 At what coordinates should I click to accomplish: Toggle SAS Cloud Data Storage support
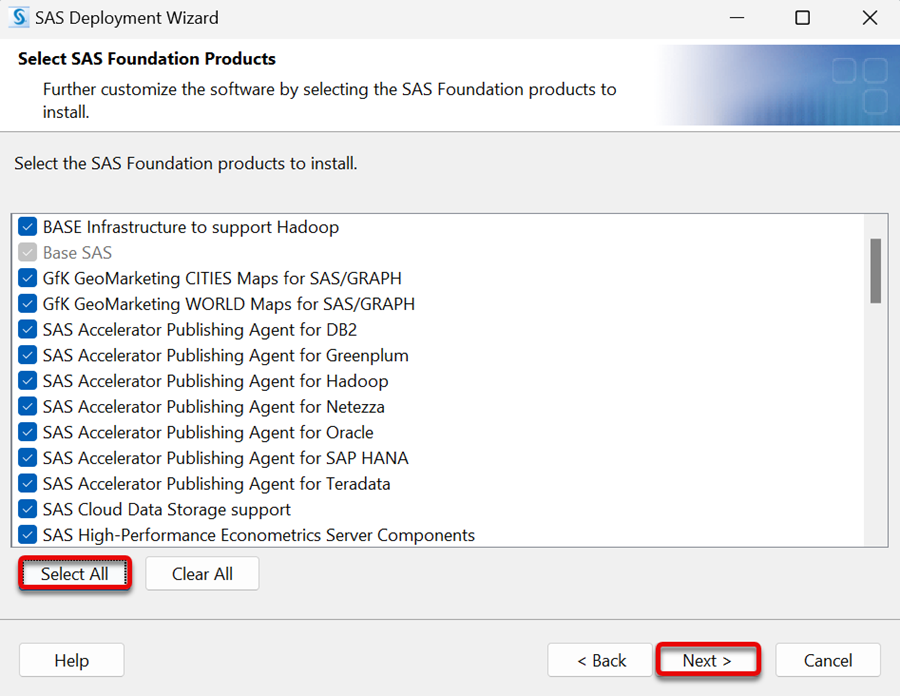[x=28, y=509]
